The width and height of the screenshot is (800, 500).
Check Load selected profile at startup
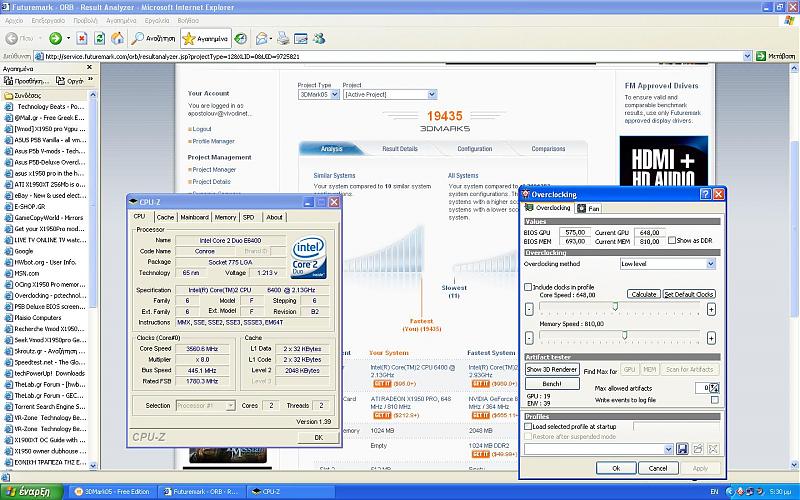pos(528,426)
